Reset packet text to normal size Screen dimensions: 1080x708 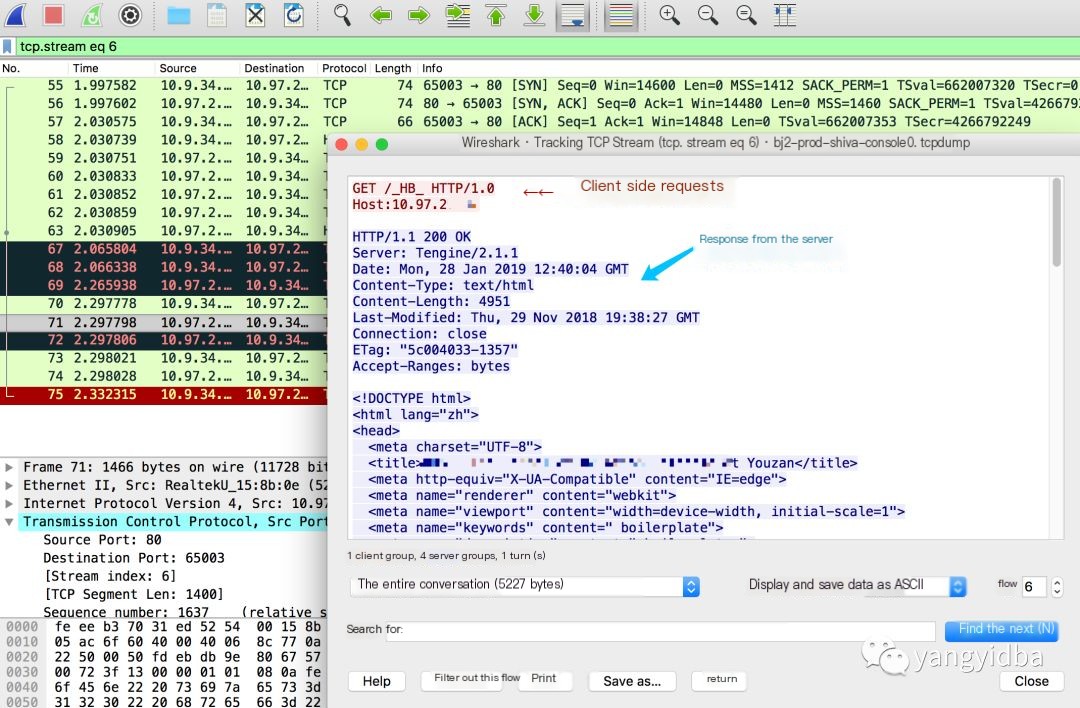click(746, 14)
